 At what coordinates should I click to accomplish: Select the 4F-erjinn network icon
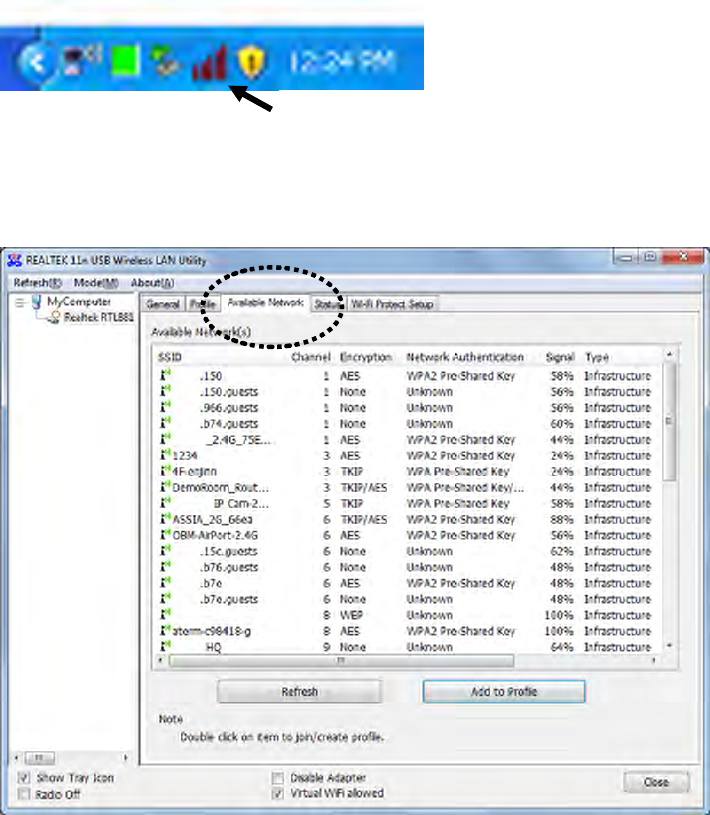point(165,471)
